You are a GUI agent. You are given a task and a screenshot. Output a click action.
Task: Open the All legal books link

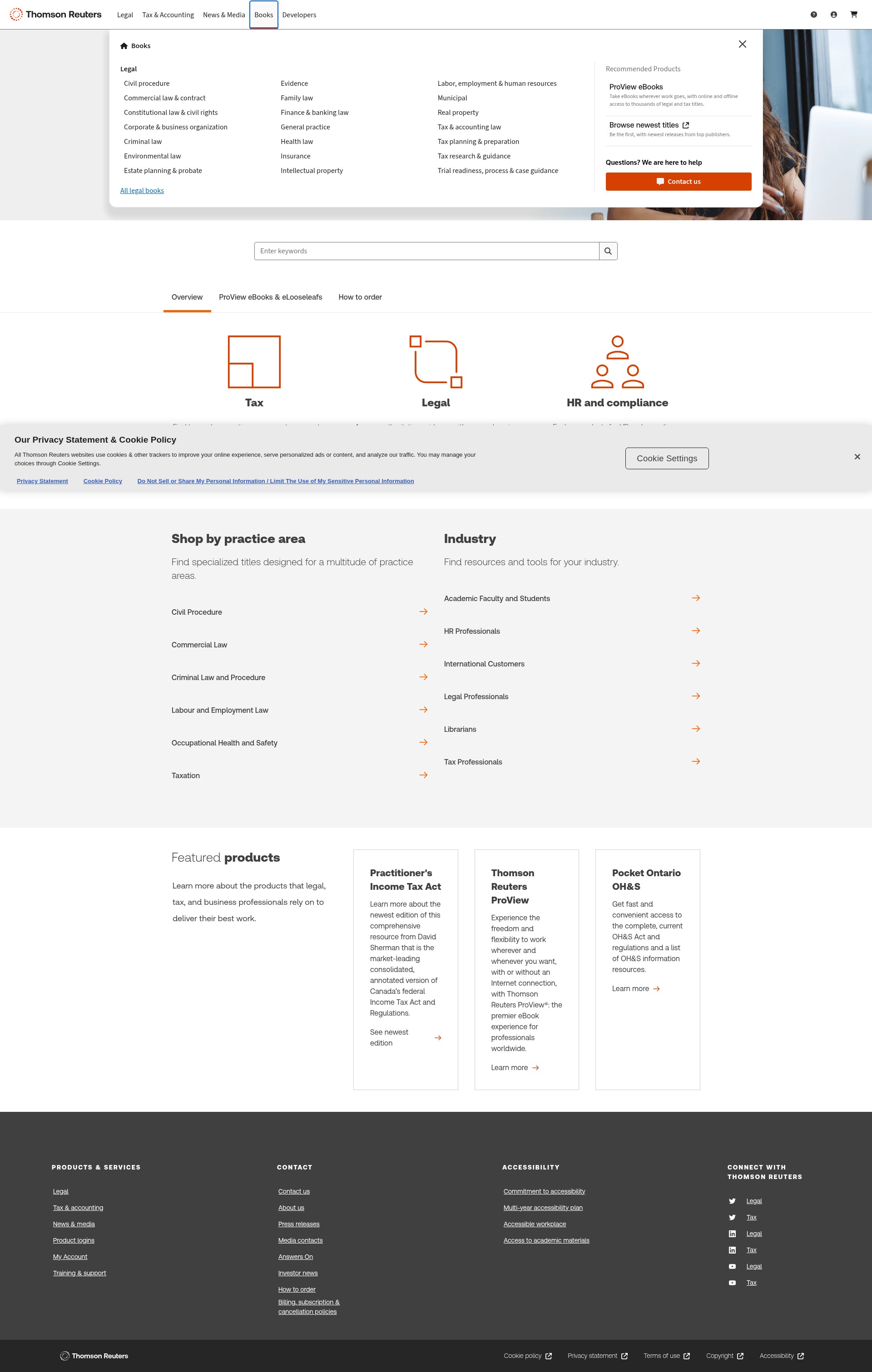point(142,191)
